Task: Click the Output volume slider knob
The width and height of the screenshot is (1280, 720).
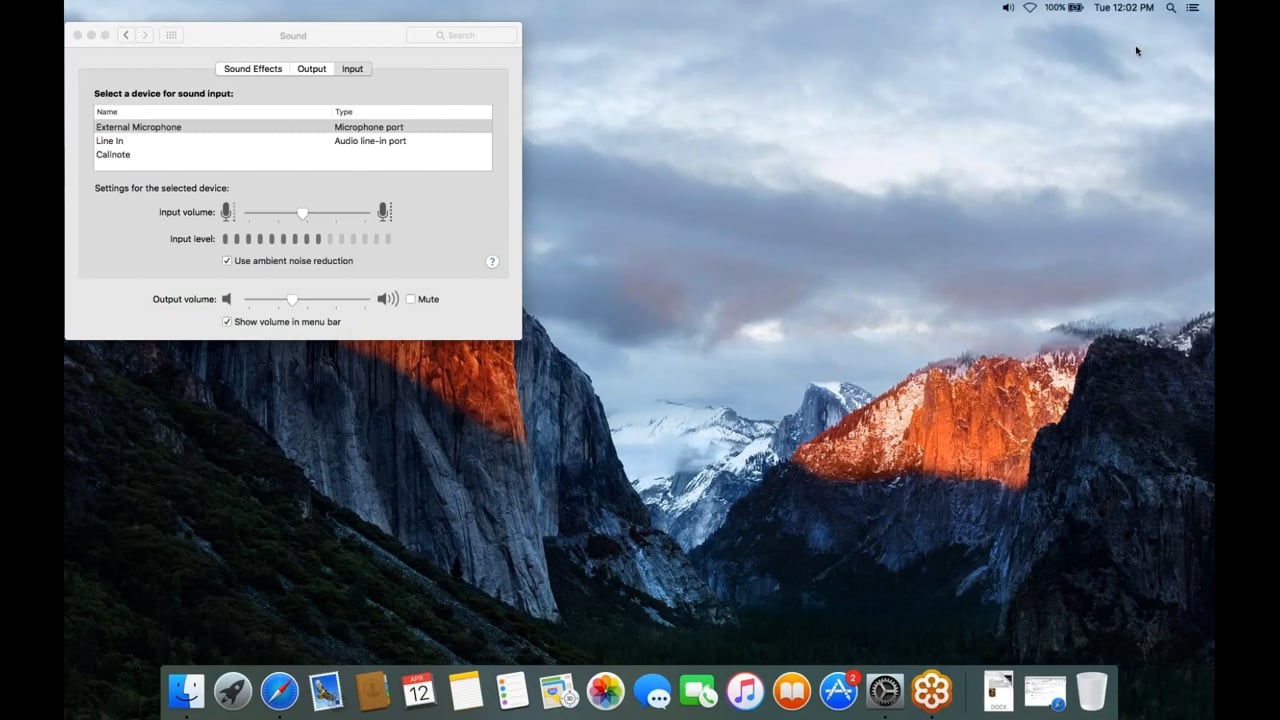Action: (x=292, y=299)
